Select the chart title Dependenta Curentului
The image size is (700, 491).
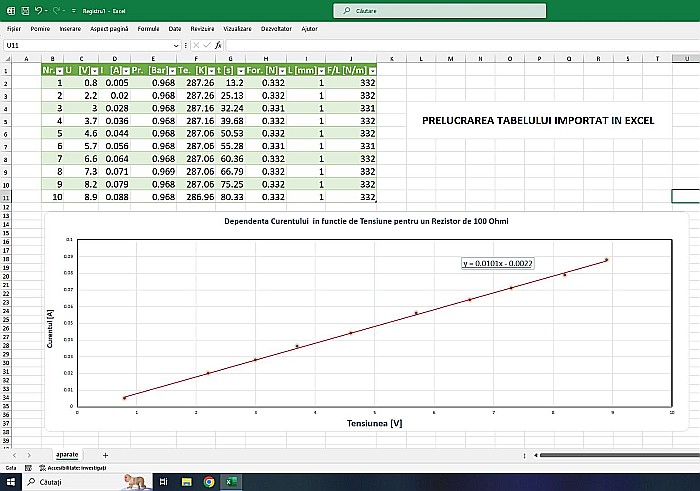366,221
